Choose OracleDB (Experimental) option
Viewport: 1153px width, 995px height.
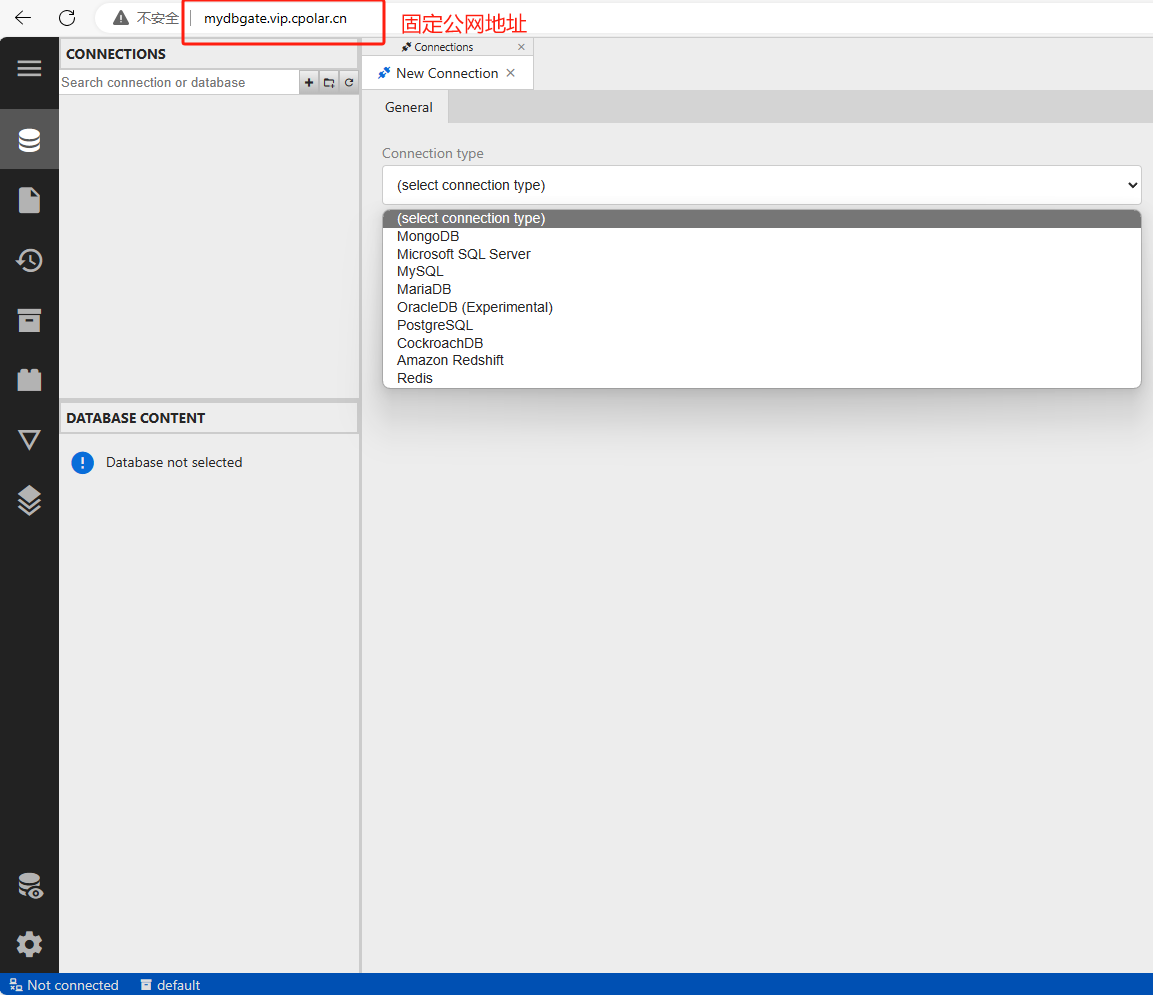(x=761, y=307)
